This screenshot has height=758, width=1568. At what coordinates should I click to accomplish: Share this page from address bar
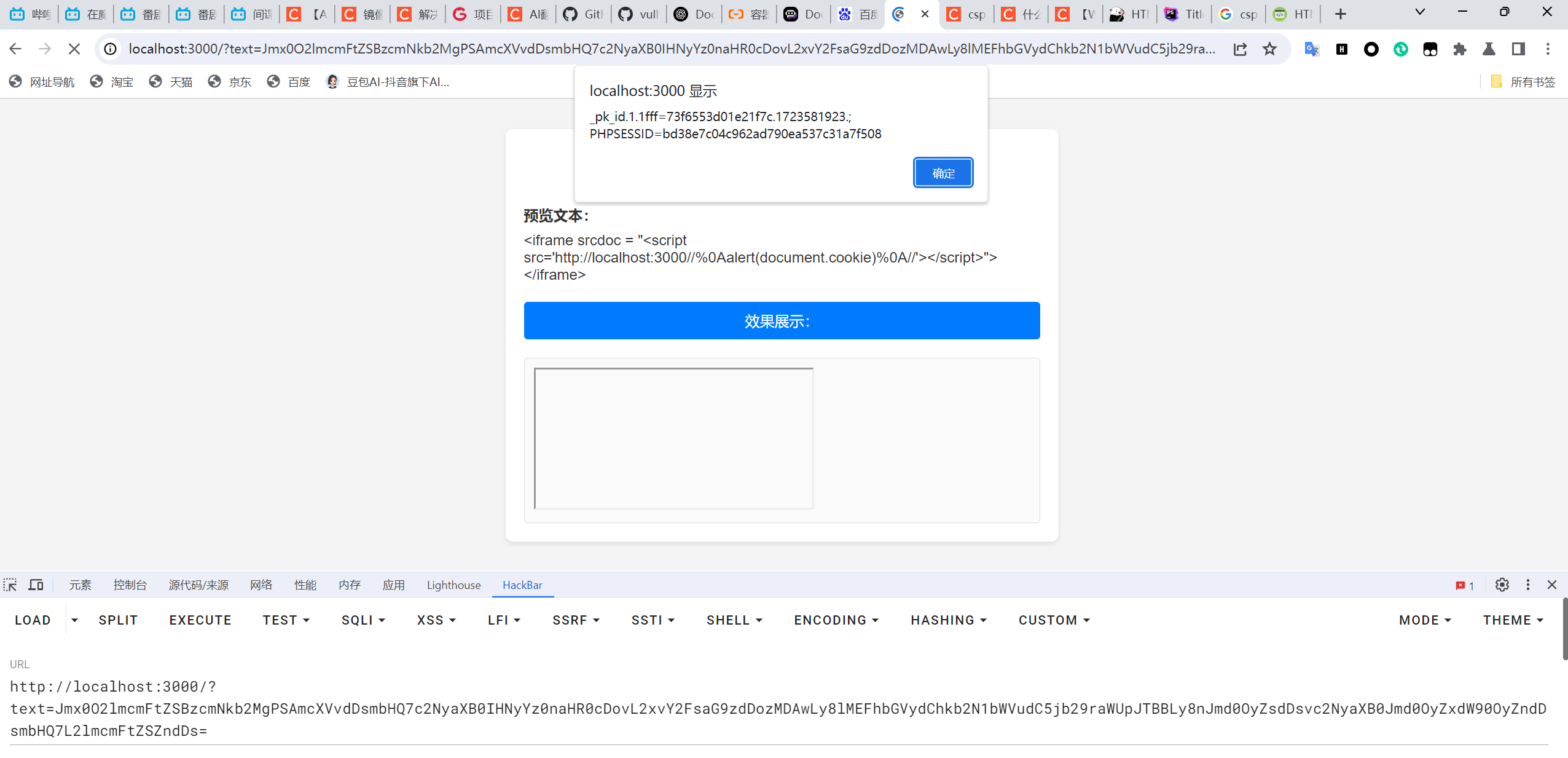tap(1240, 49)
